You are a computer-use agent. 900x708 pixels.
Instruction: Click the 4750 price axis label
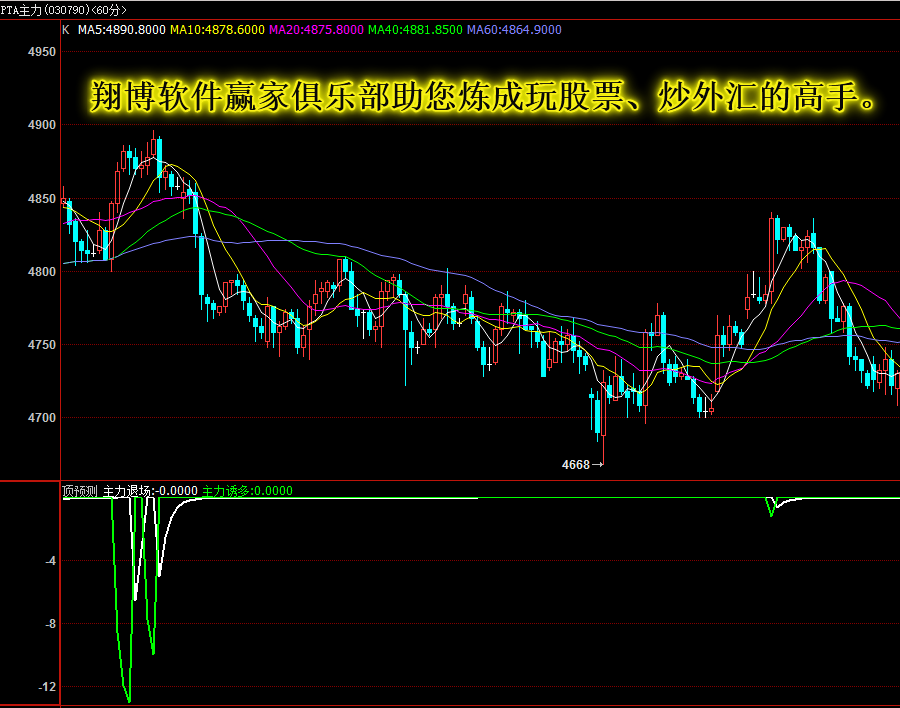(x=42, y=345)
